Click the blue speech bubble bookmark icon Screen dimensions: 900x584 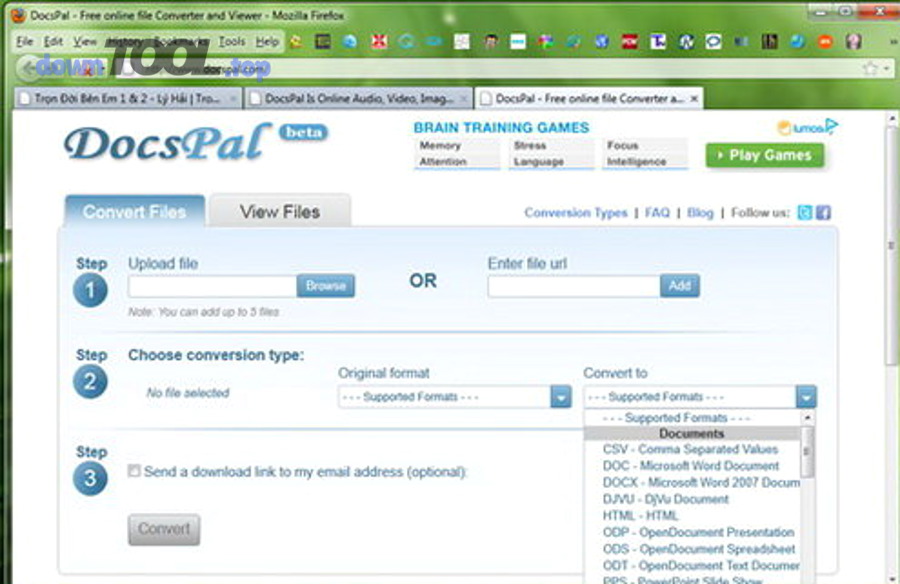click(x=713, y=41)
